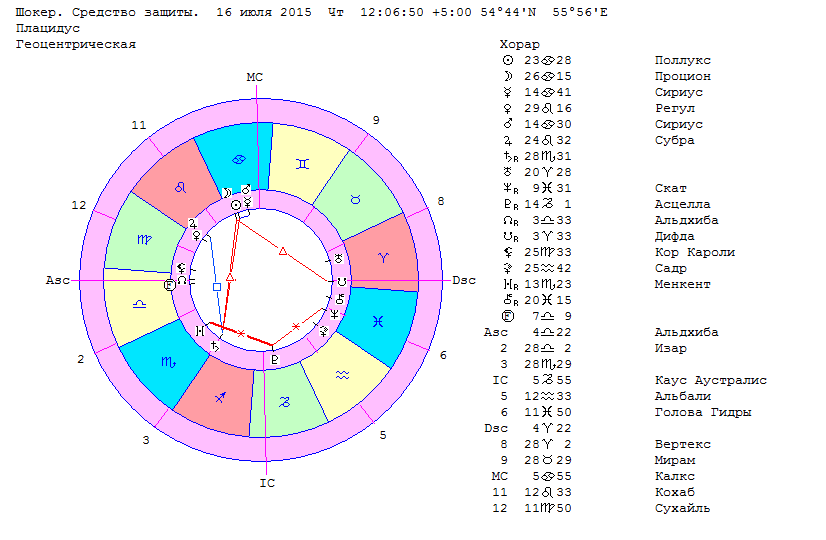Select the IC label below the chart

[x=266, y=483]
